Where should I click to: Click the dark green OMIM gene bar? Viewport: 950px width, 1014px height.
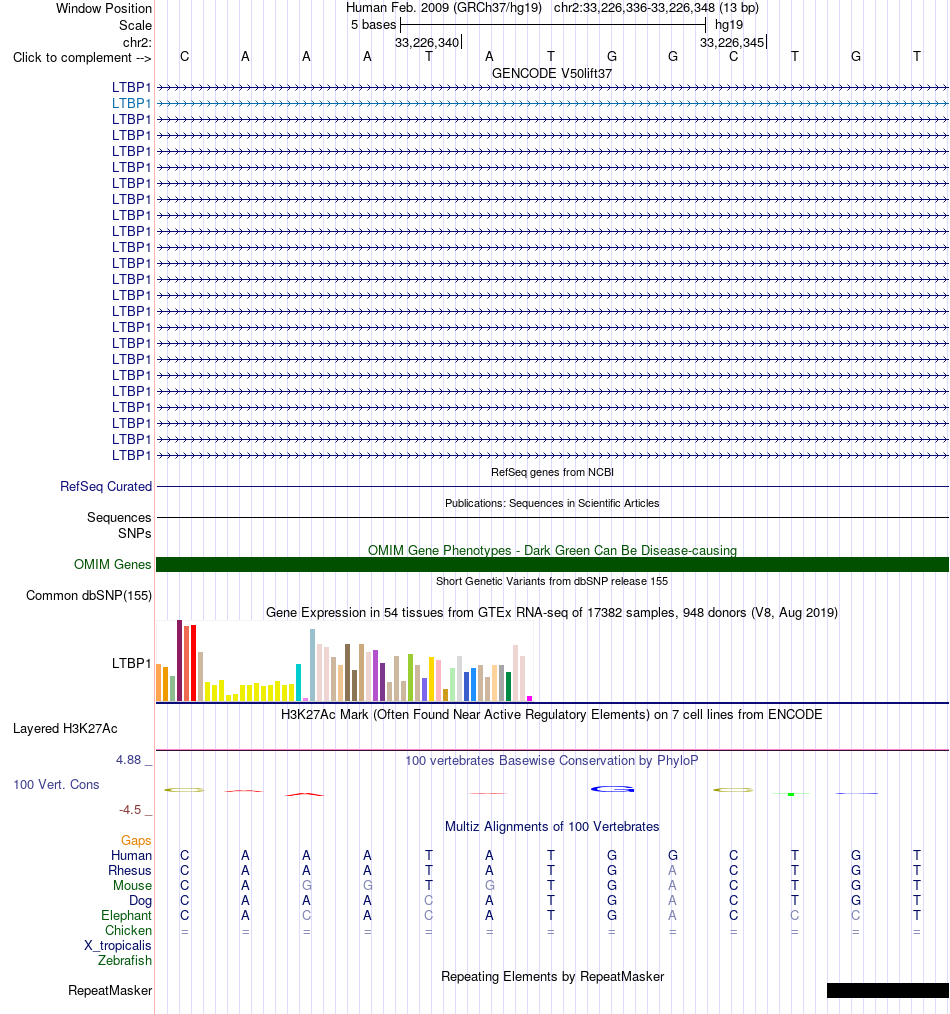[x=553, y=565]
